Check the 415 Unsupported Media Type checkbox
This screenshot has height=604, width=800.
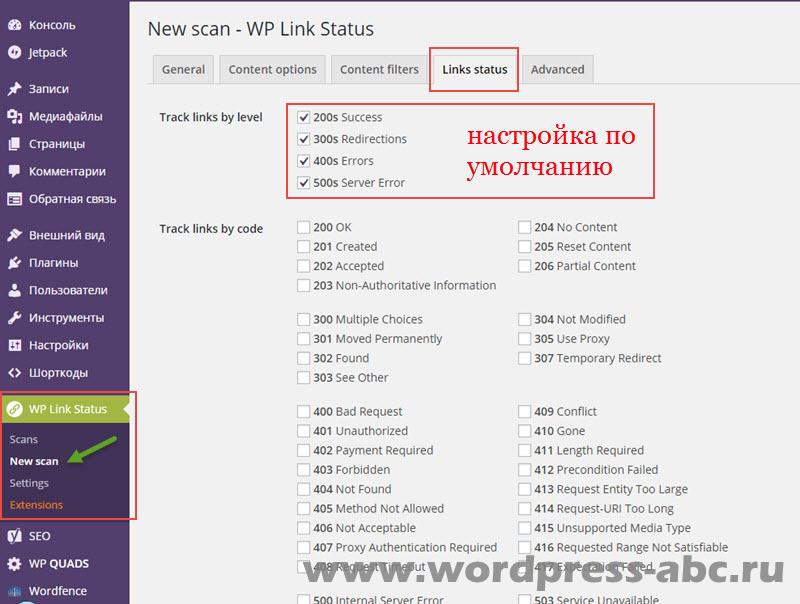tap(524, 528)
